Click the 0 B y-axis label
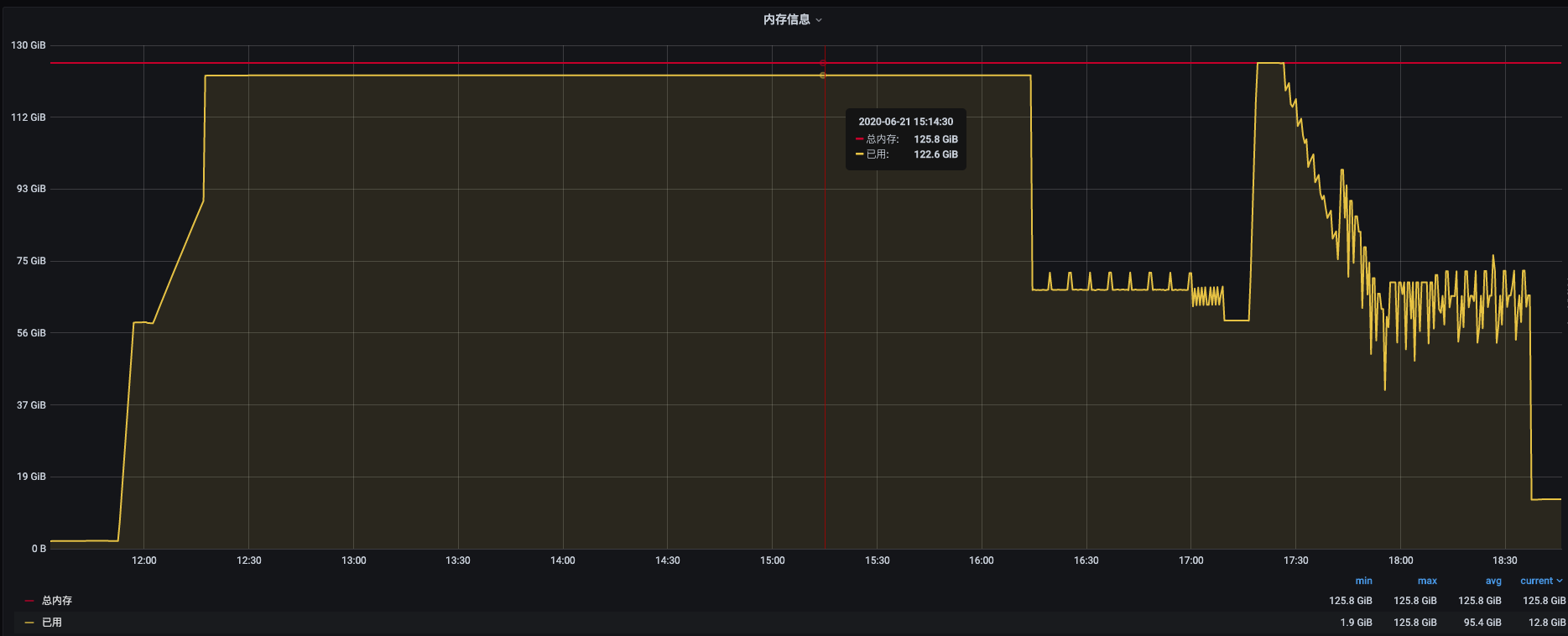The image size is (1568, 636). (39, 549)
